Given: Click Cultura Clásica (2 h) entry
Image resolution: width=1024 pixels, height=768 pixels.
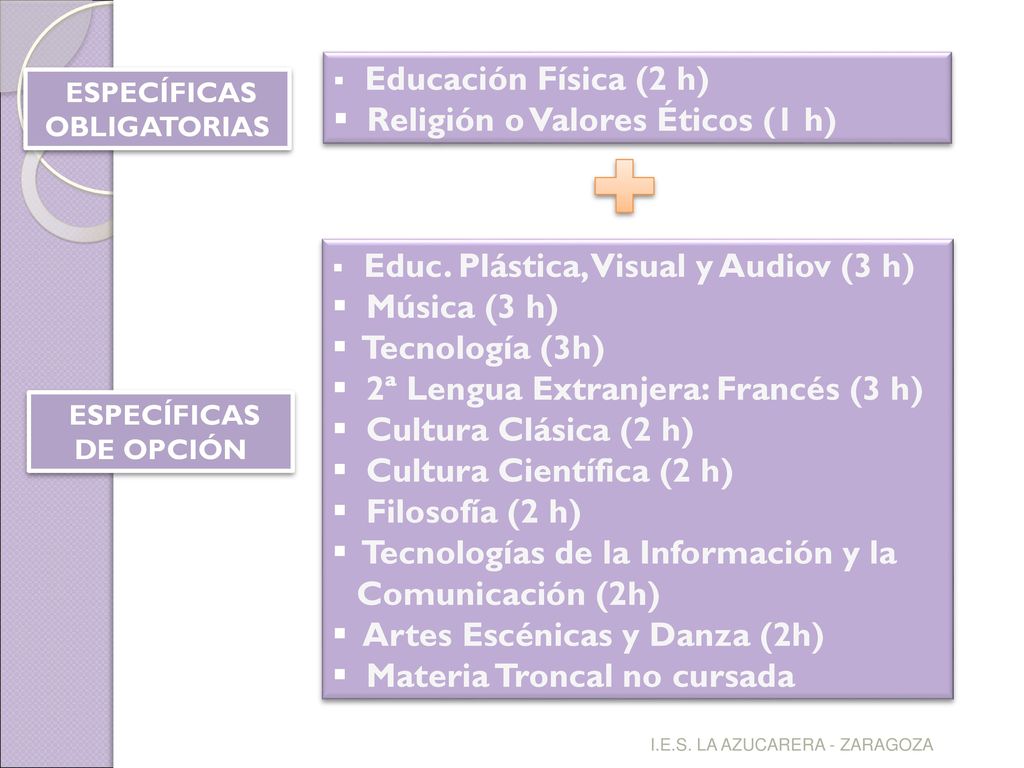Looking at the screenshot, I should tap(530, 430).
